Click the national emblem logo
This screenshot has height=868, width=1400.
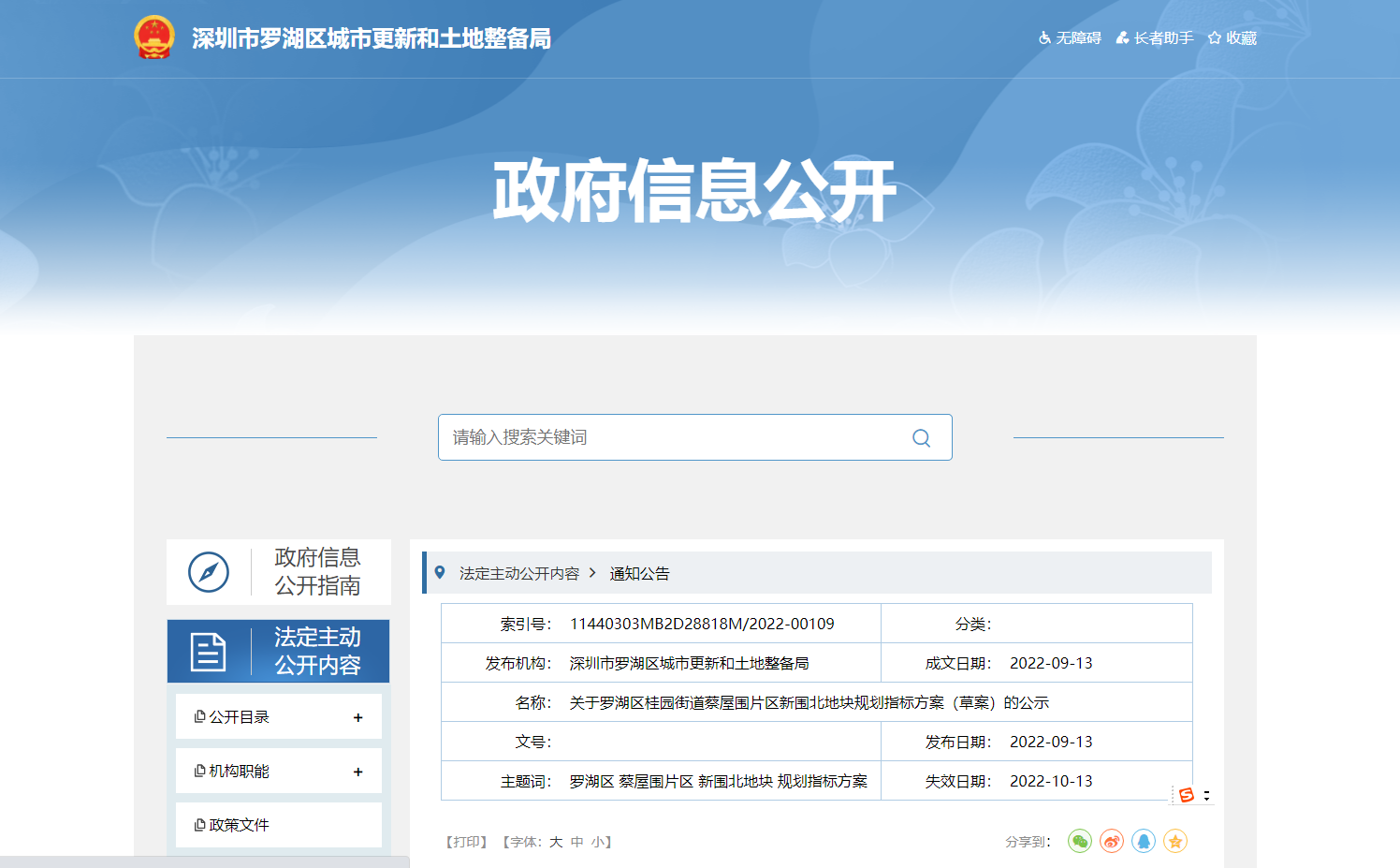coord(154,37)
